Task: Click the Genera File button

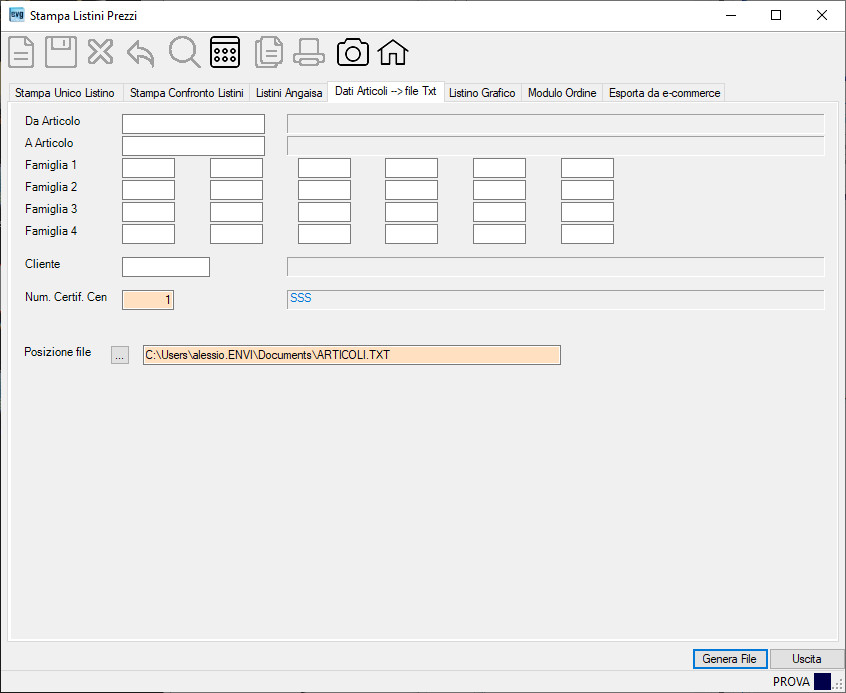Action: 729,659
